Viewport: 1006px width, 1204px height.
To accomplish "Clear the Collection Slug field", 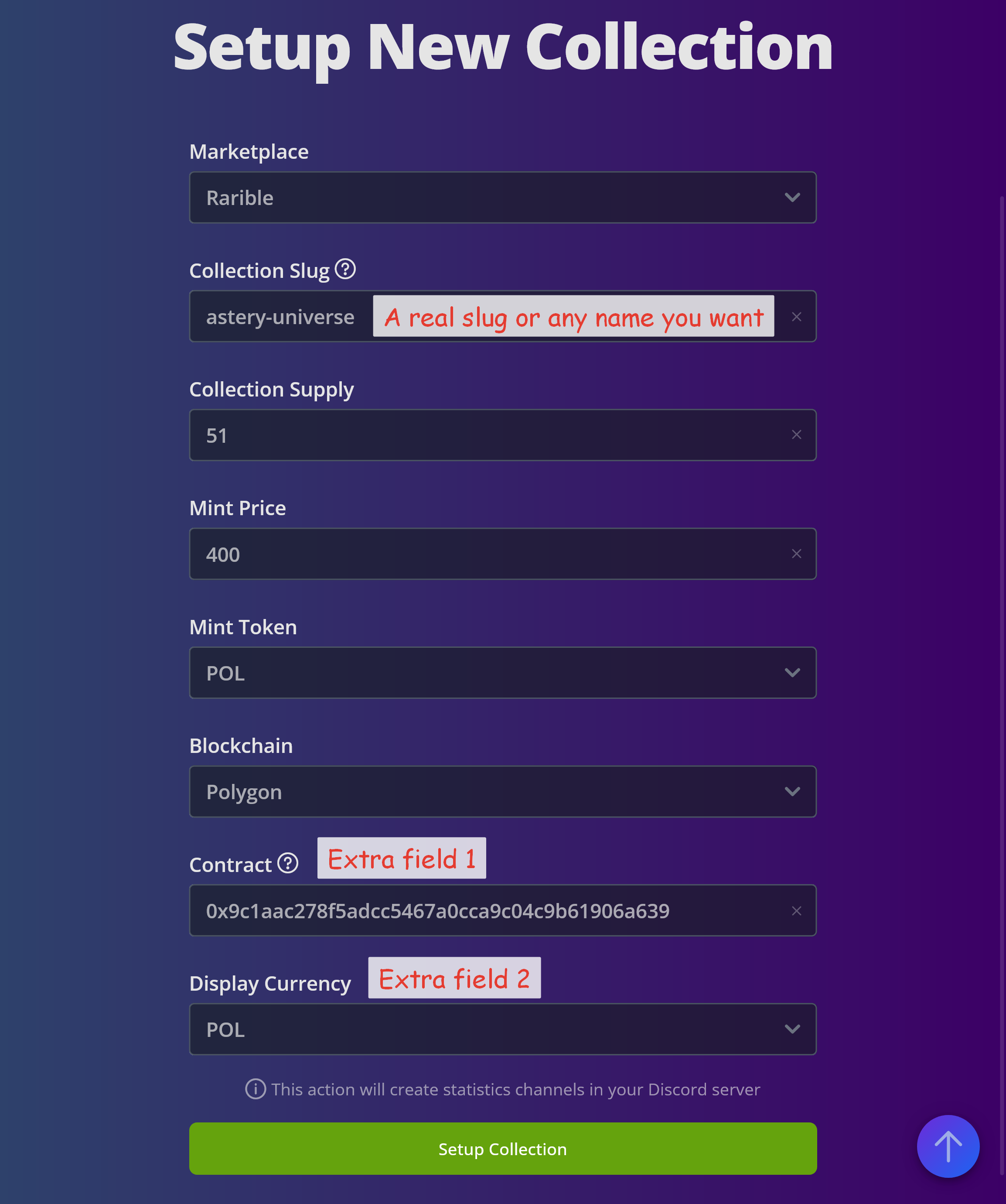I will (796, 316).
